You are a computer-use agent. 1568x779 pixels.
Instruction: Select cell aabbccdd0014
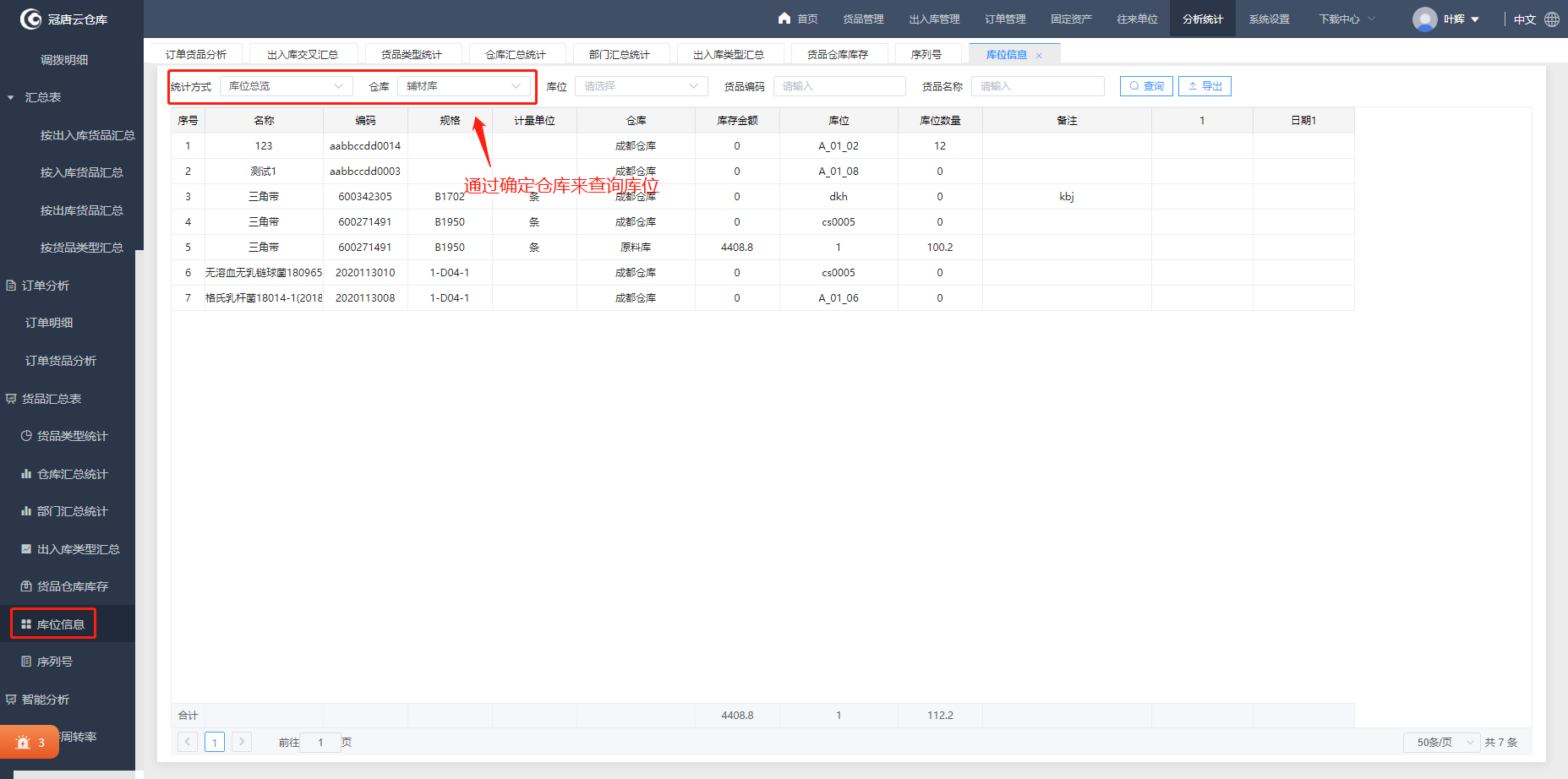coord(365,146)
